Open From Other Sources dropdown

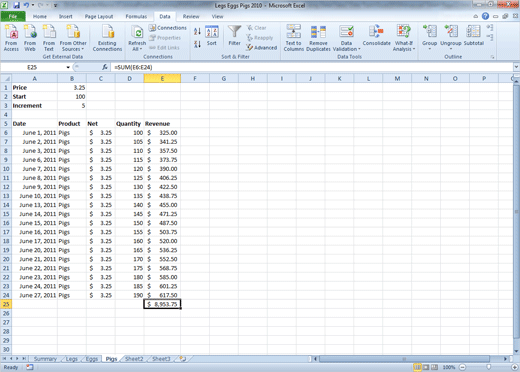click(x=73, y=38)
